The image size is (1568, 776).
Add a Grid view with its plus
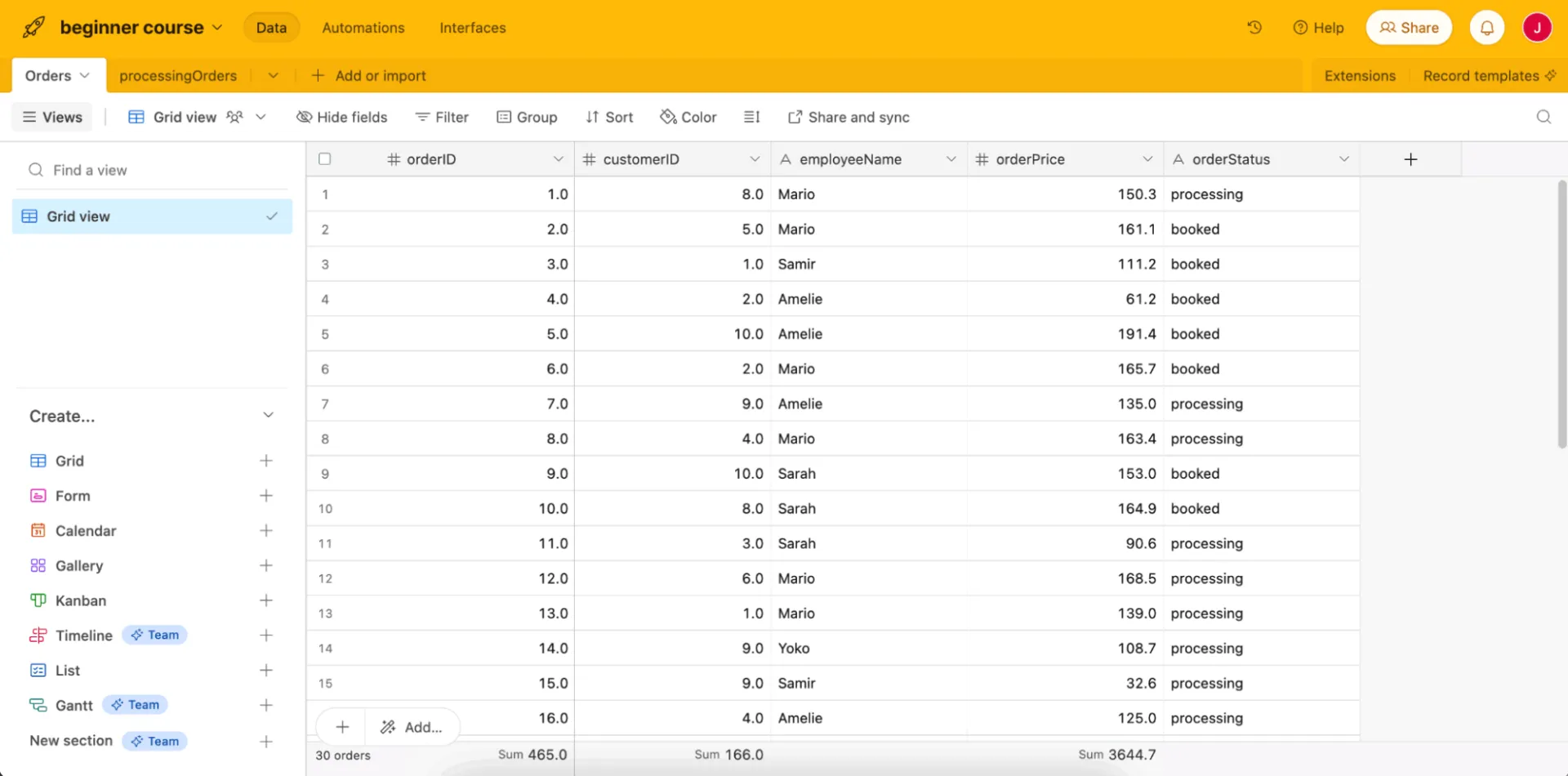266,461
